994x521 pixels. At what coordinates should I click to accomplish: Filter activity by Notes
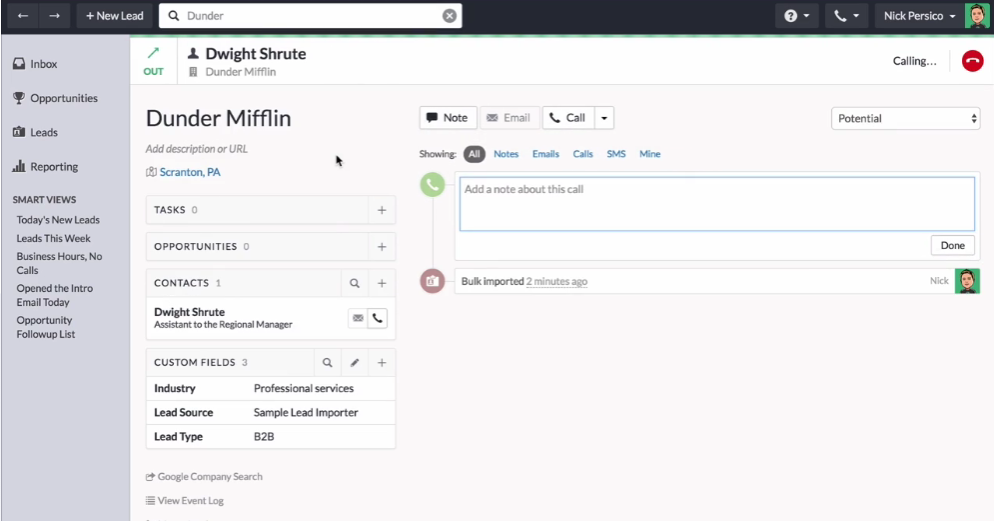506,154
